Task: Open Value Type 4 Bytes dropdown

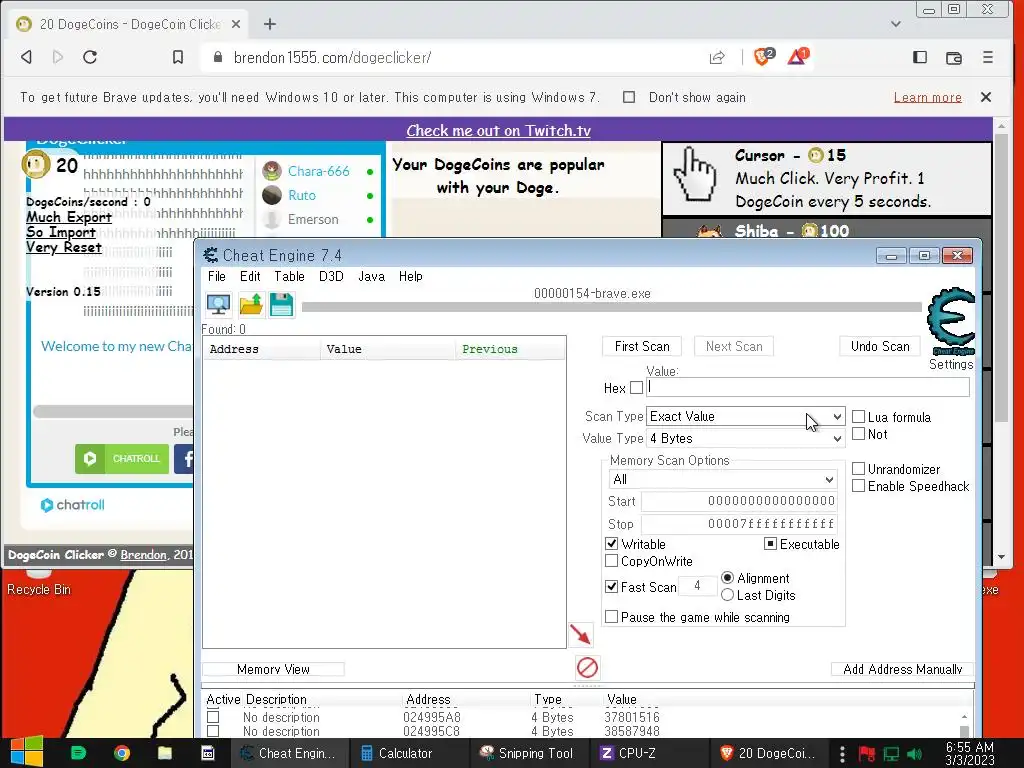Action: coord(745,438)
